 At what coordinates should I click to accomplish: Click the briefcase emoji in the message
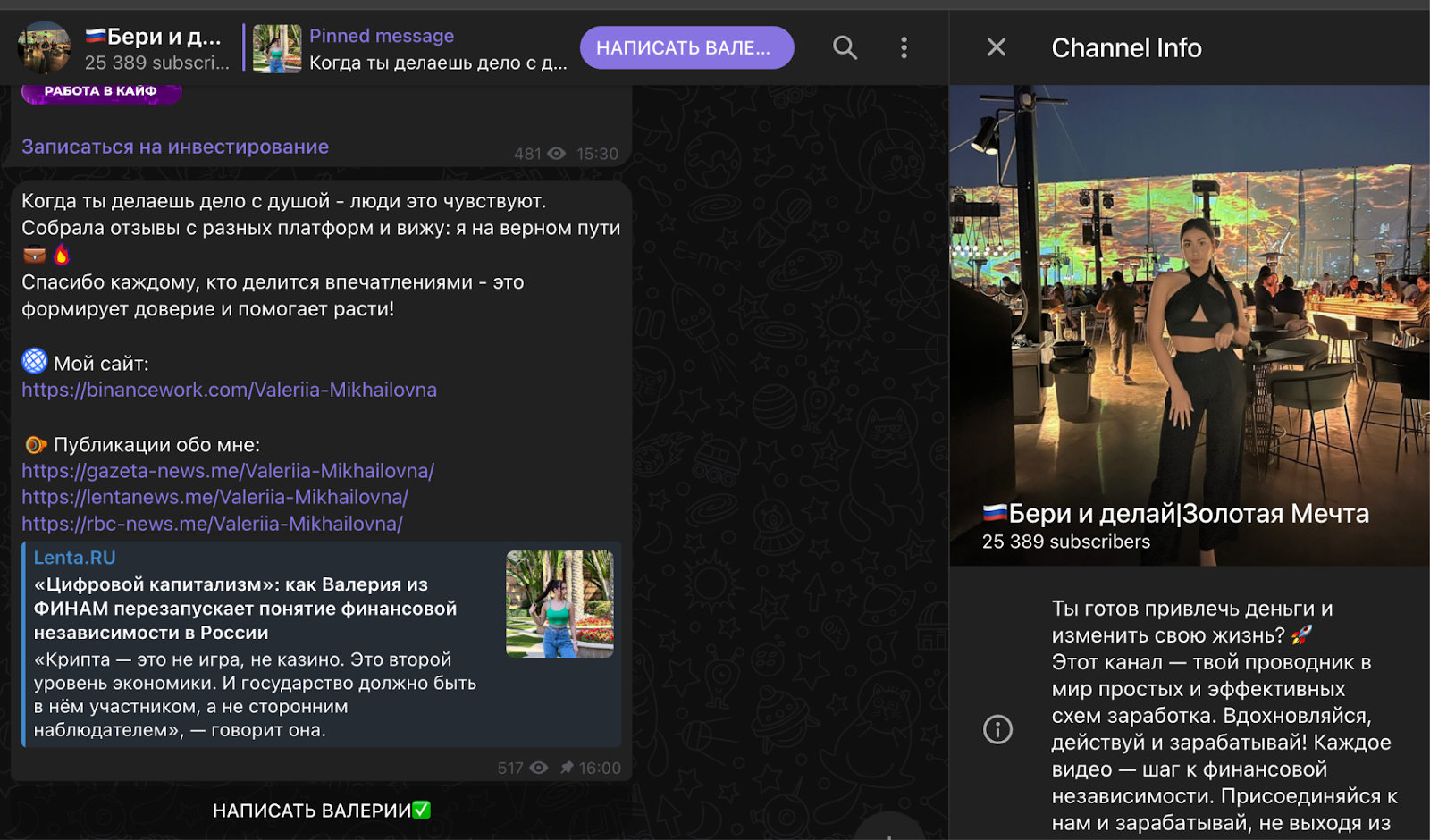point(34,256)
